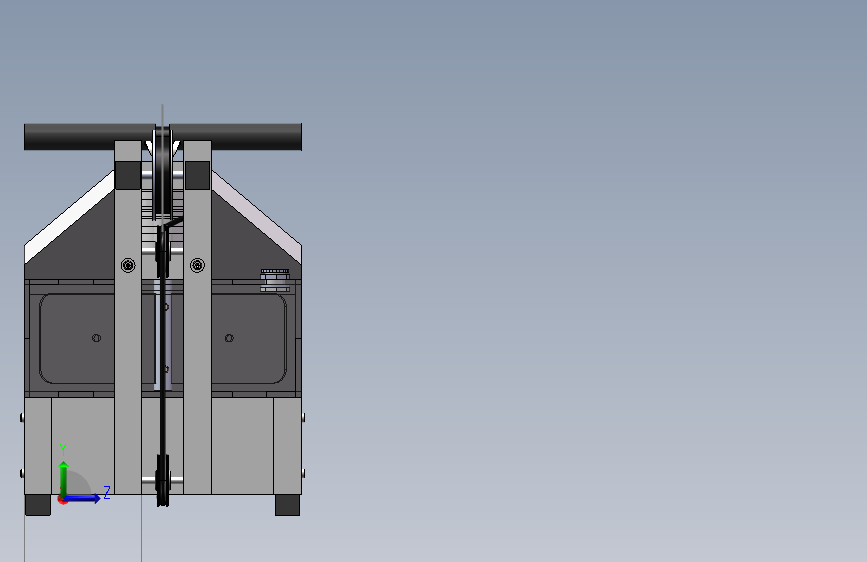Select the lower pulley at the base
The image size is (867, 562).
click(163, 480)
